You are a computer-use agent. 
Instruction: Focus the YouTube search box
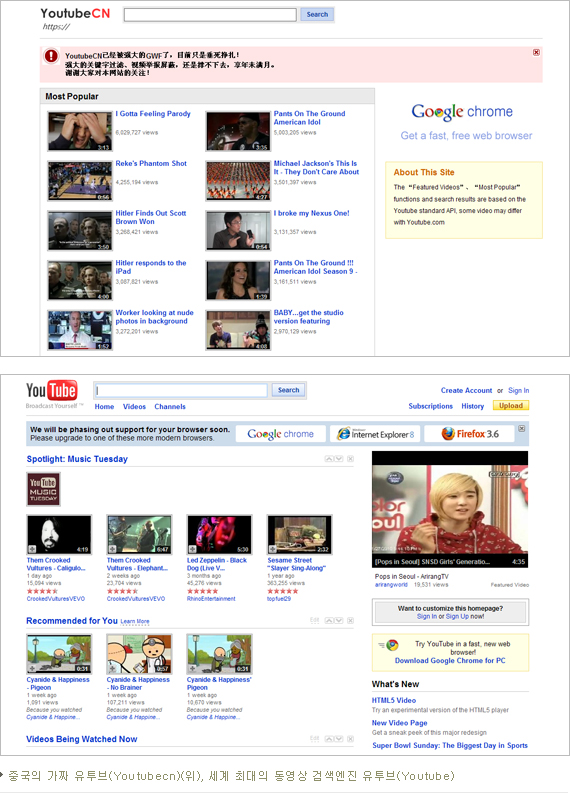tap(181, 390)
